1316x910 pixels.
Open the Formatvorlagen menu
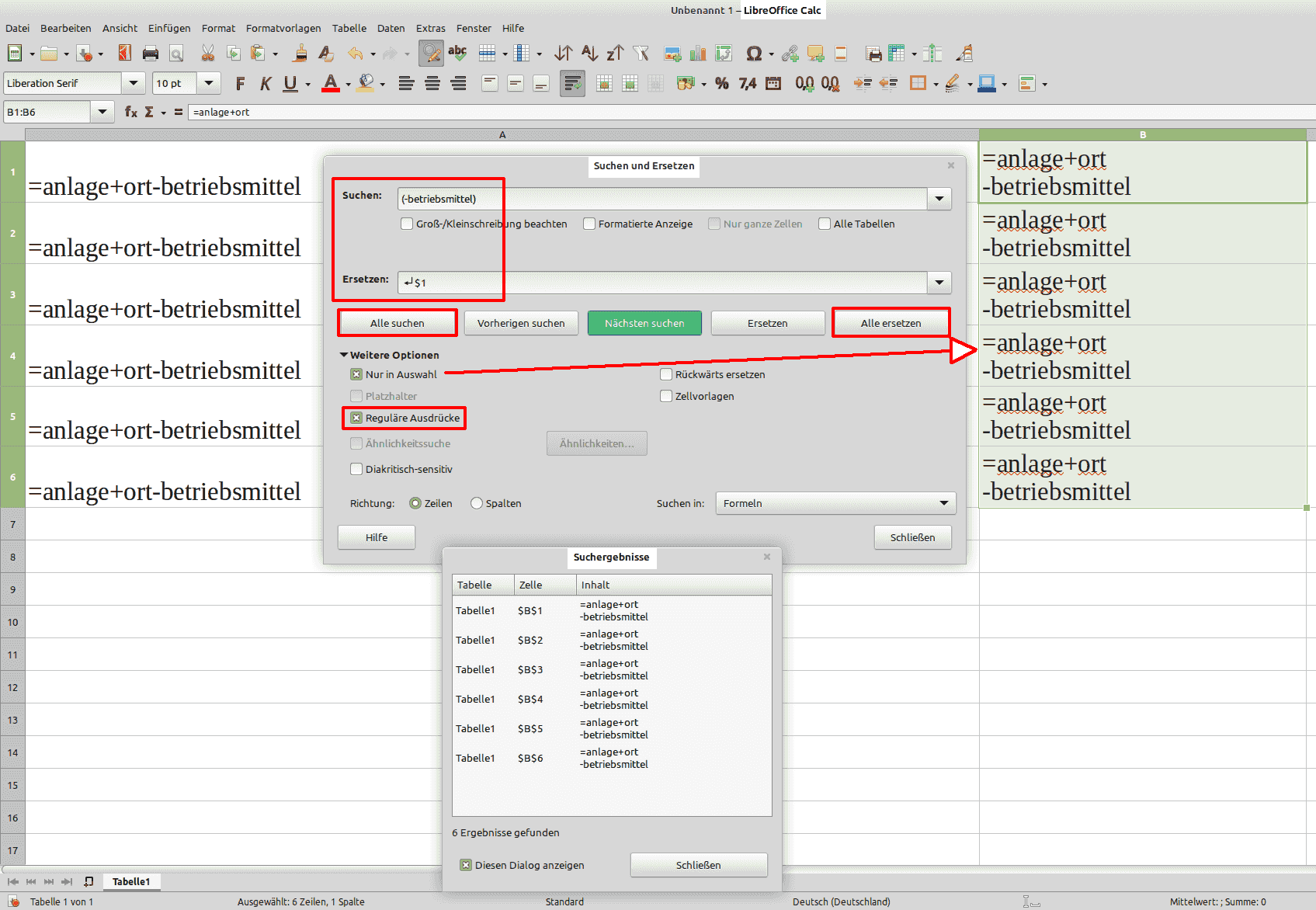pyautogui.click(x=283, y=28)
